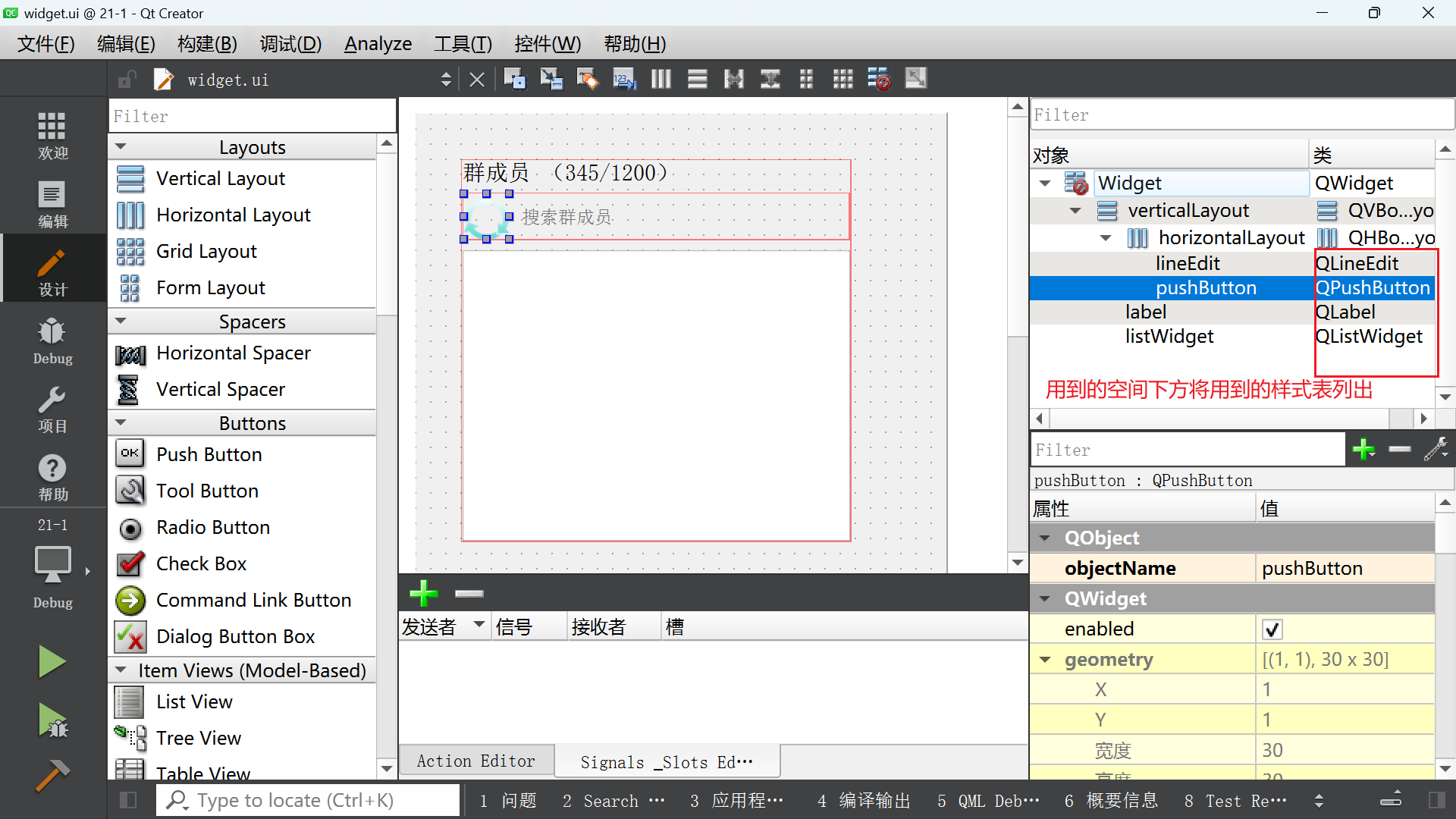Image resolution: width=1456 pixels, height=819 pixels.
Task: Open the Debug mode in left sidebar
Action: point(52,340)
